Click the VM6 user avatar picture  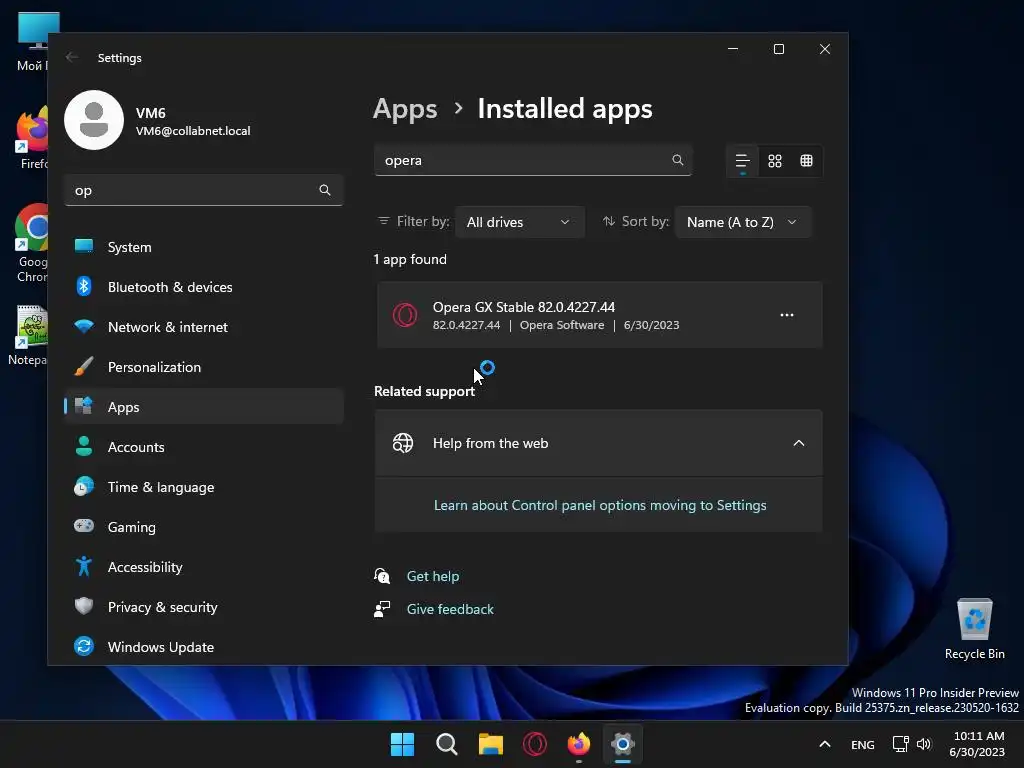point(94,120)
